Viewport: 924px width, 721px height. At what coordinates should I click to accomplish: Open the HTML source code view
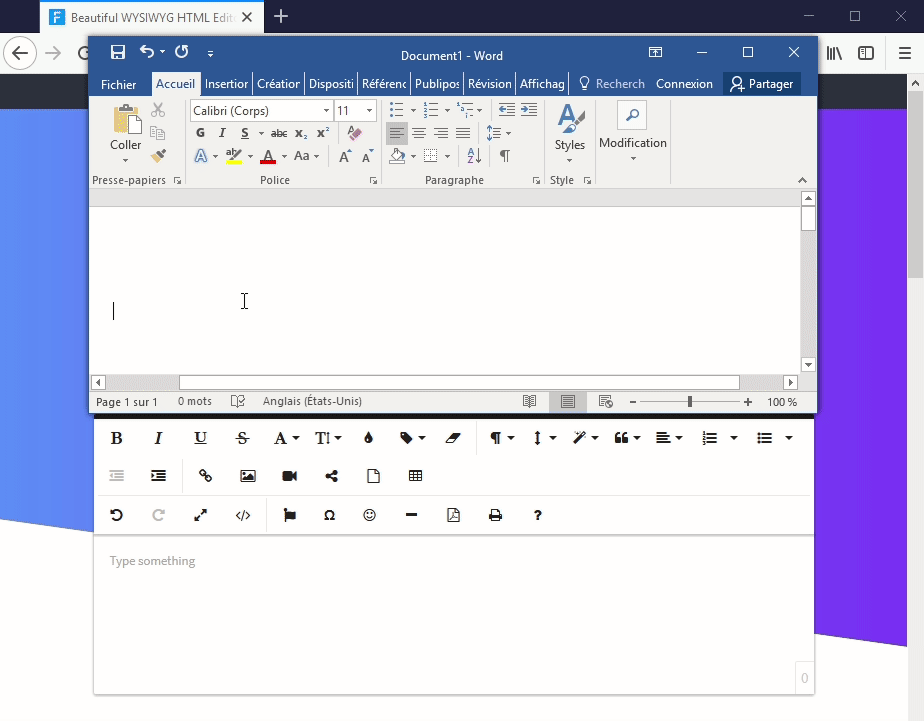(242, 515)
